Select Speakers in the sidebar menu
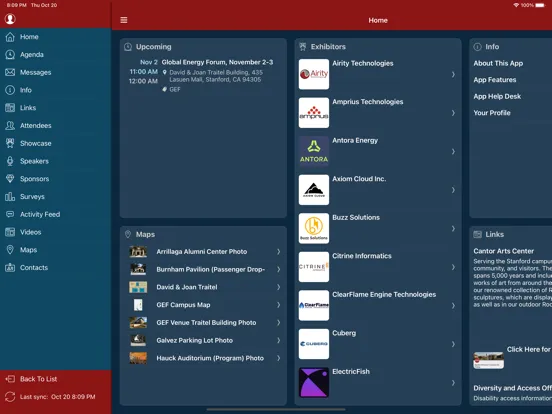 [x=56, y=161]
